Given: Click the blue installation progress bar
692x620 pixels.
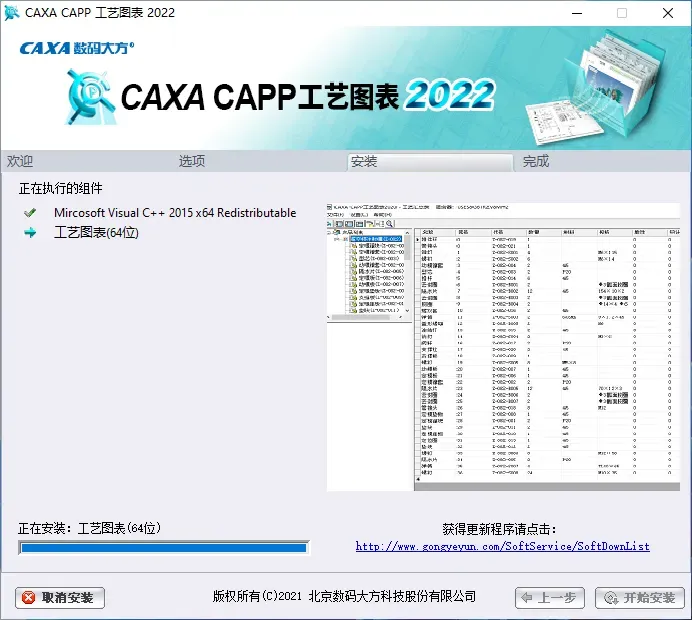Looking at the screenshot, I should (x=164, y=548).
